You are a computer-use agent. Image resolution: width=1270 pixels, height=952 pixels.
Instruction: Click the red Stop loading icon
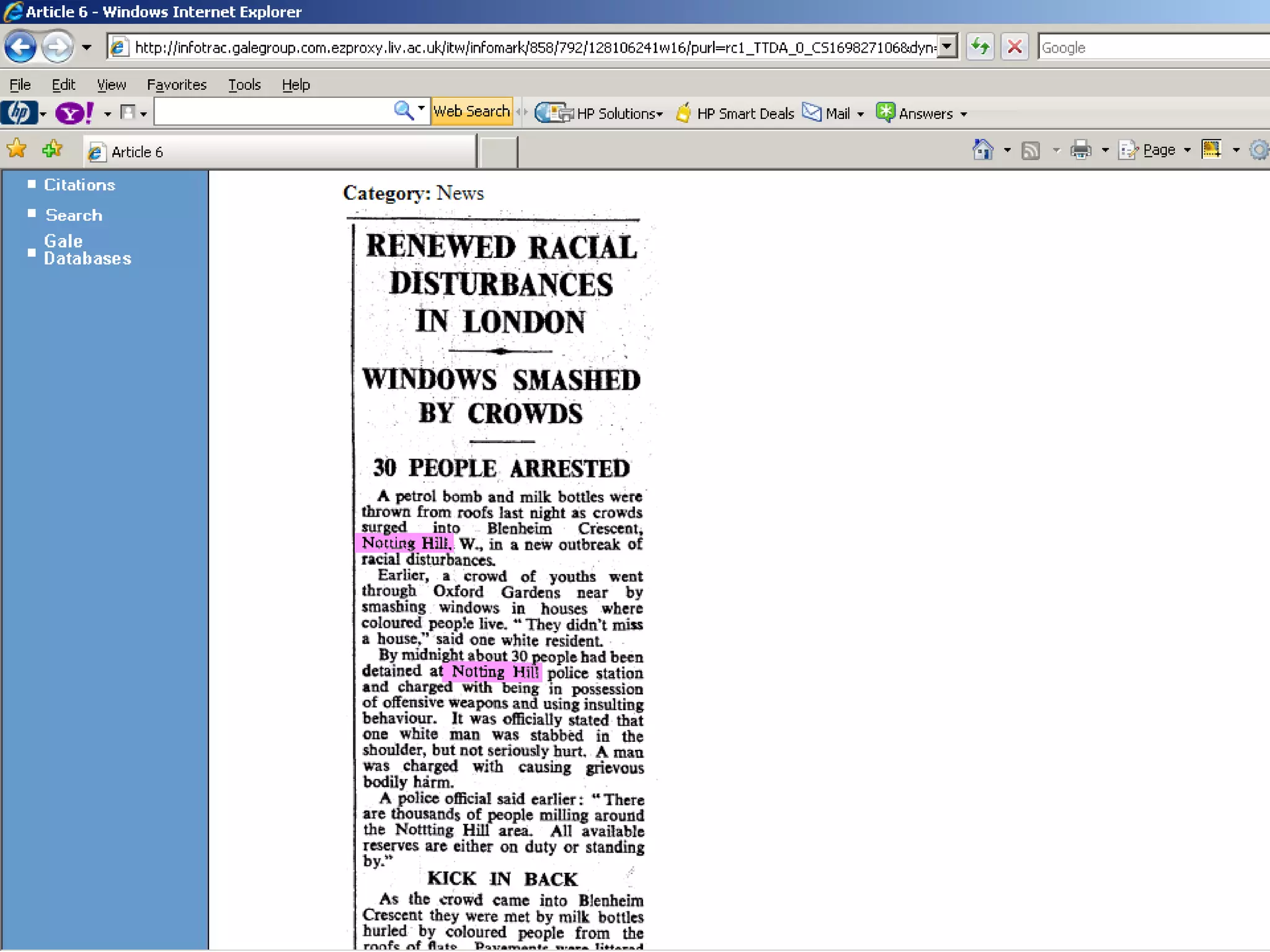(1015, 47)
